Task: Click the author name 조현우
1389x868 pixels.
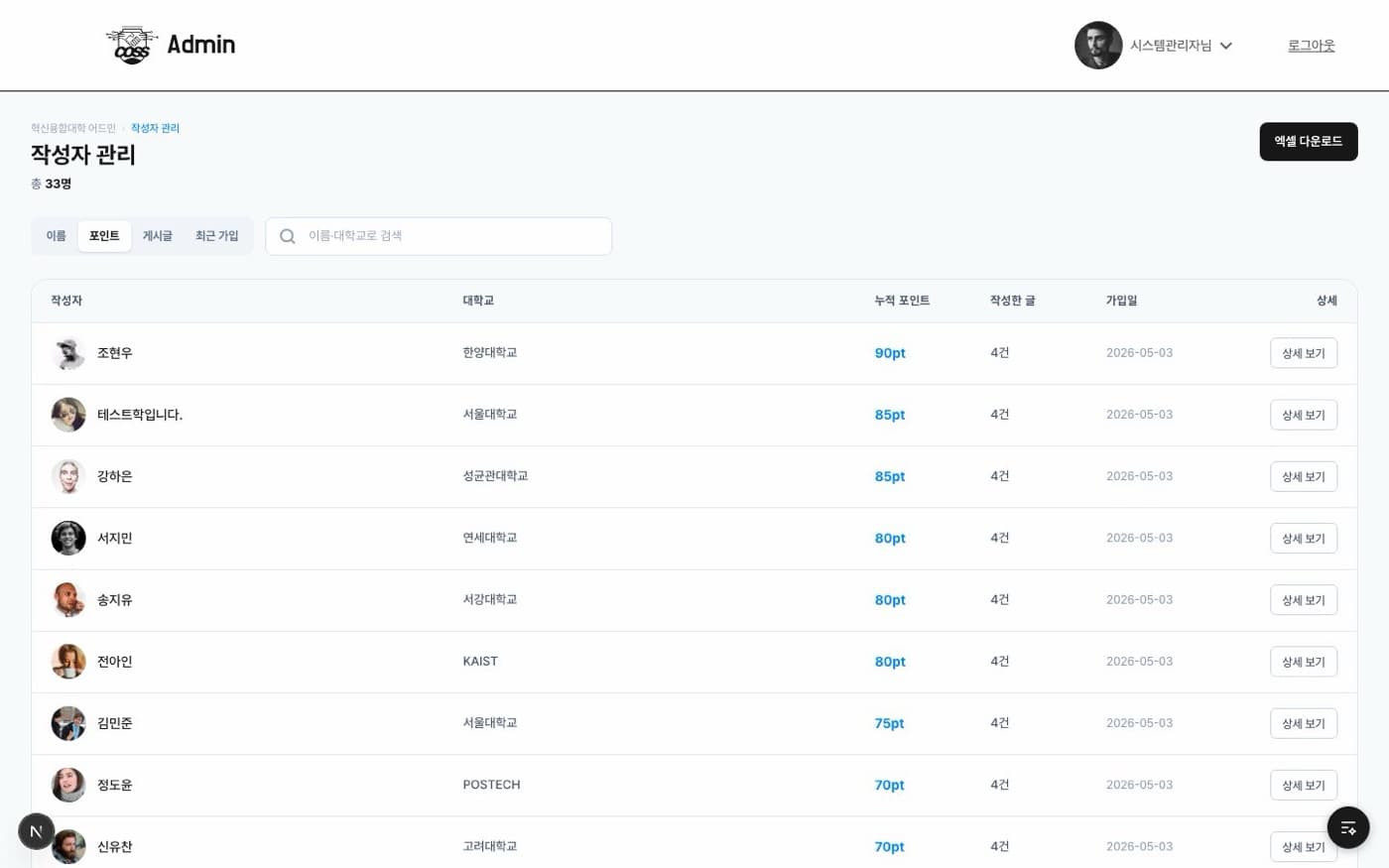Action: pyautogui.click(x=115, y=353)
